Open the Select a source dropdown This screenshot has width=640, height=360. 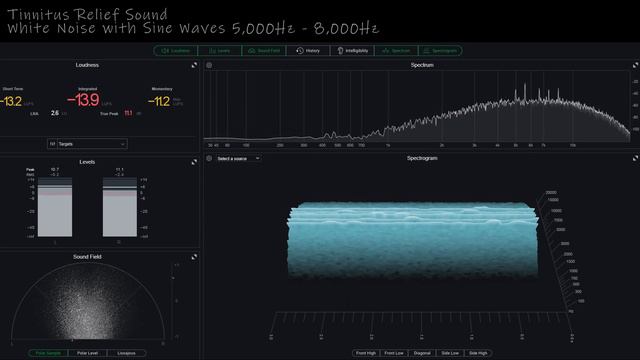pyautogui.click(x=238, y=158)
